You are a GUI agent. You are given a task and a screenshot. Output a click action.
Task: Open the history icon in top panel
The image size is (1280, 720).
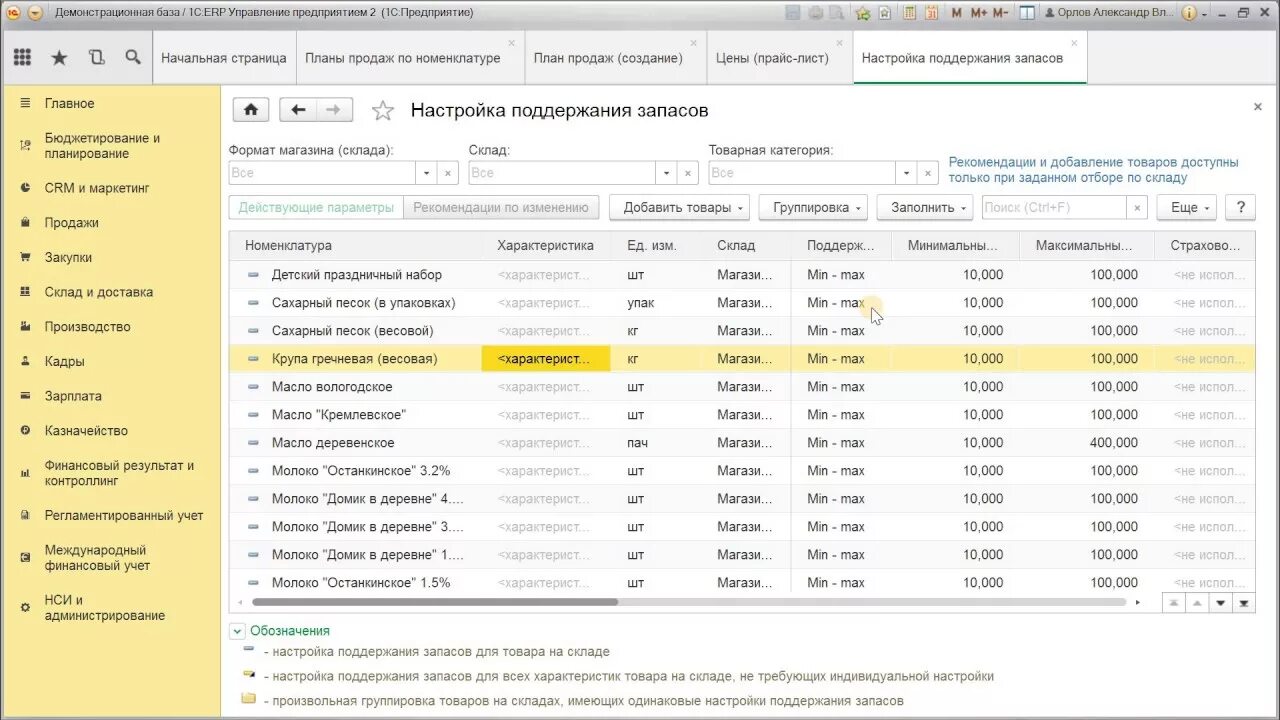[96, 58]
